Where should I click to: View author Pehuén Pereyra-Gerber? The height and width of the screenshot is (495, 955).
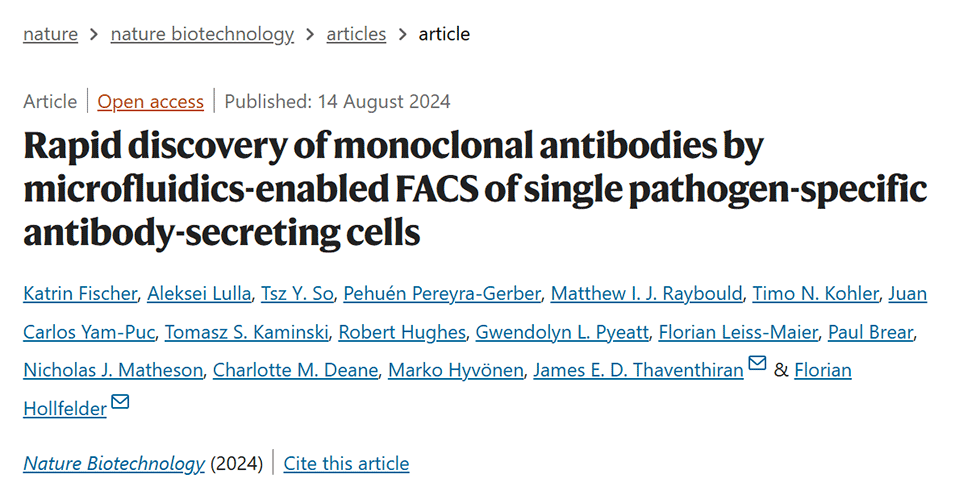pyautogui.click(x=442, y=294)
